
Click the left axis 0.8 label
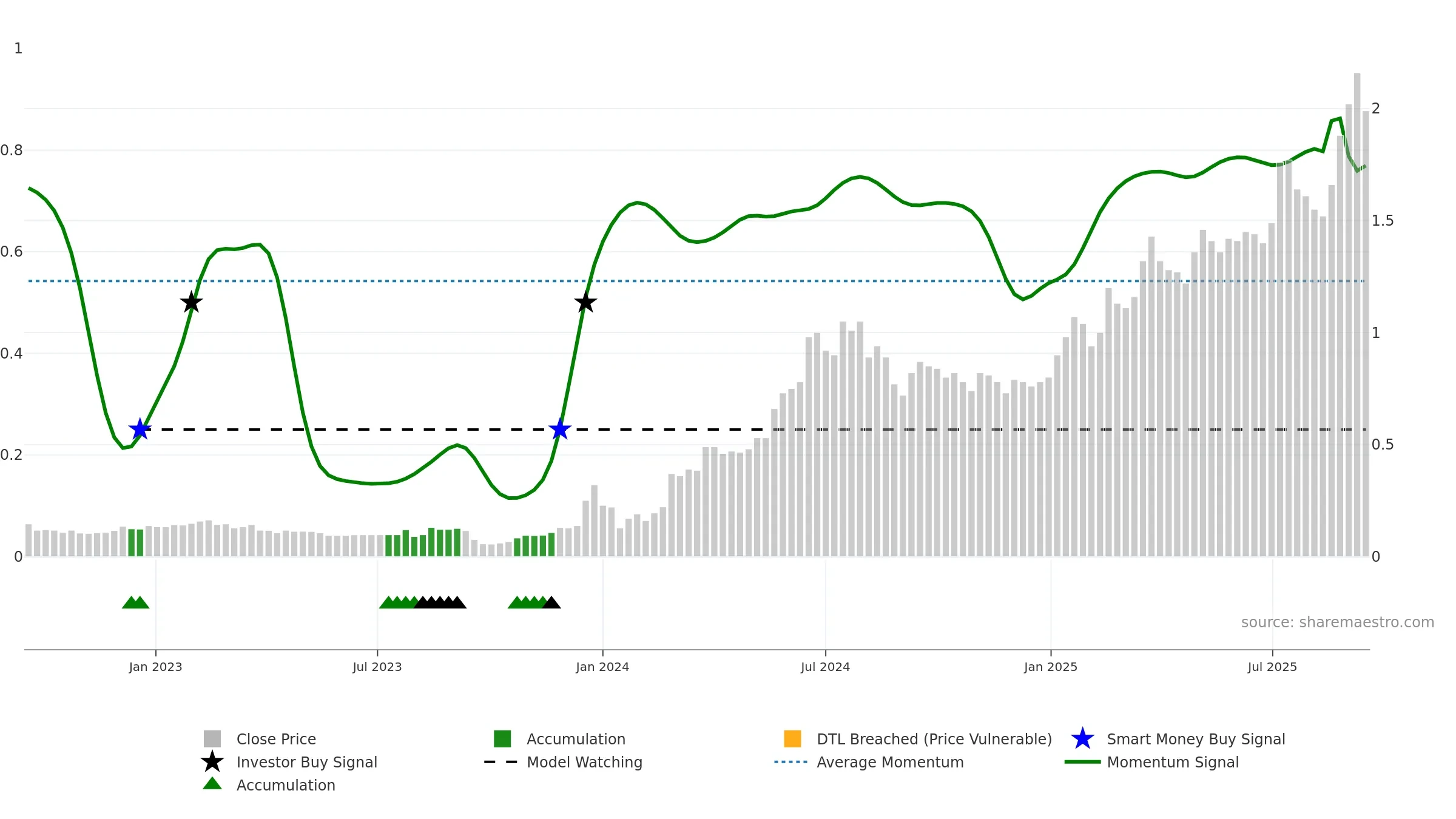pos(12,150)
